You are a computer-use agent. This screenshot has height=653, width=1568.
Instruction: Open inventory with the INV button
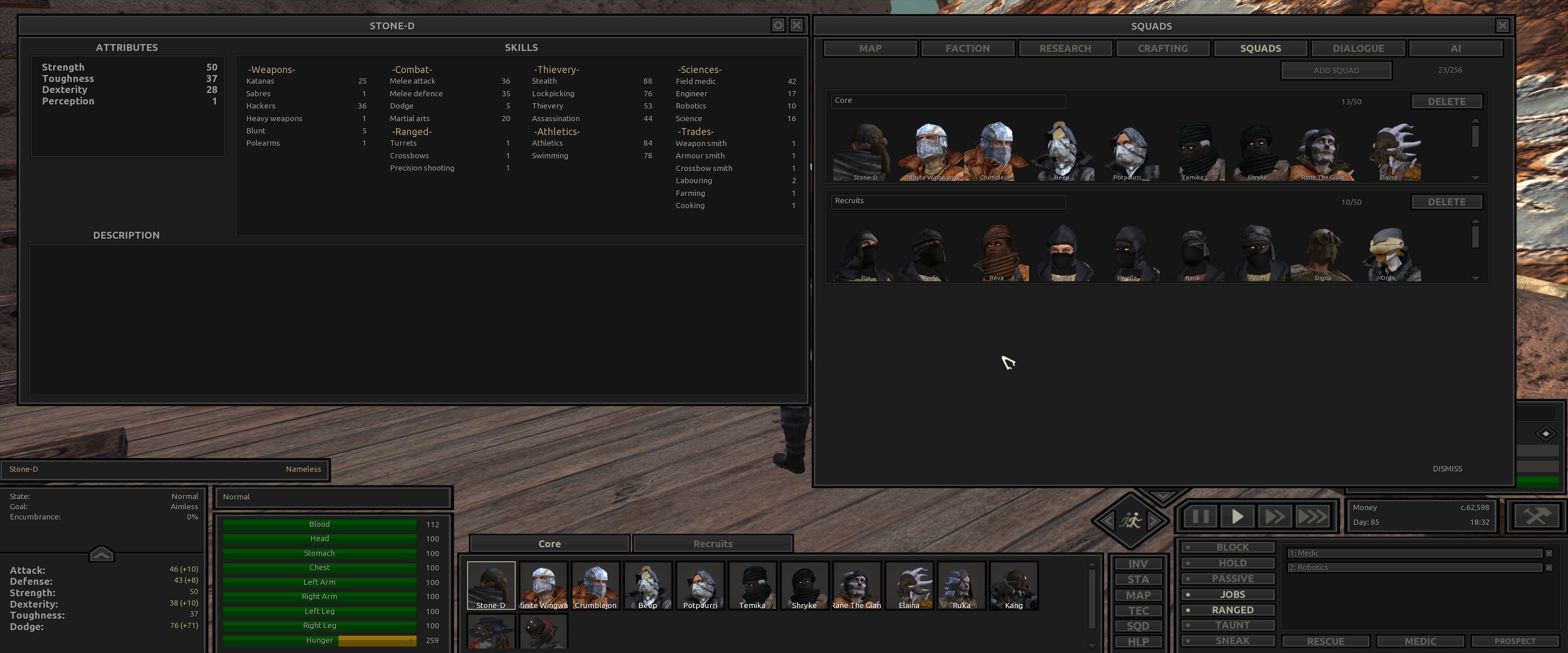click(1138, 564)
